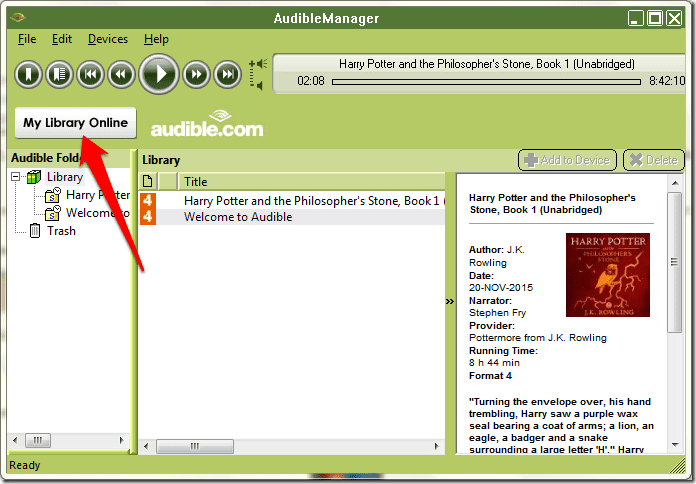Click up arrow in the details scrollbar
This screenshot has width=696, height=484.
click(675, 183)
